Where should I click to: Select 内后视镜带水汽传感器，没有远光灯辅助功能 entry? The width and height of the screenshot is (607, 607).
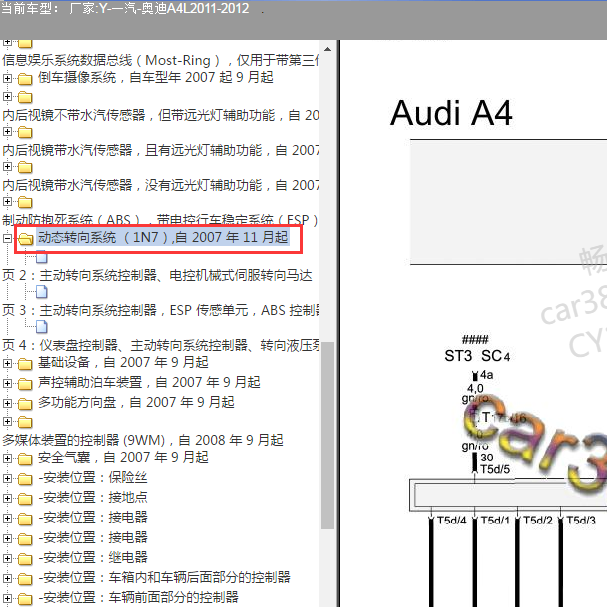click(161, 185)
